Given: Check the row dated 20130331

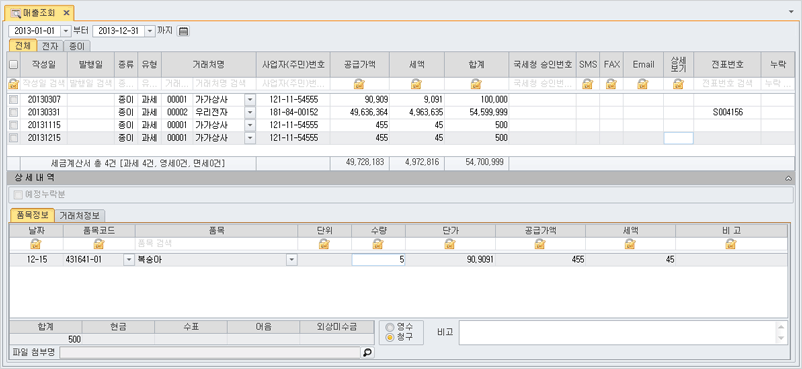Looking at the screenshot, I should (13, 112).
